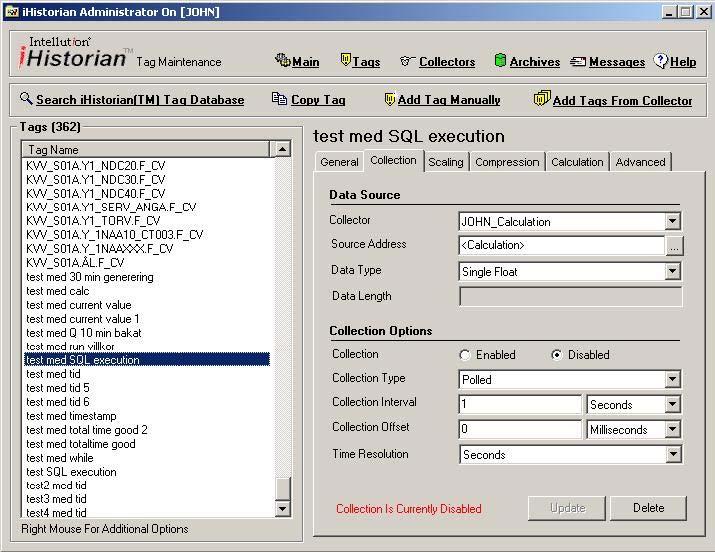Click the Update button
This screenshot has width=715, height=552.
(x=567, y=508)
